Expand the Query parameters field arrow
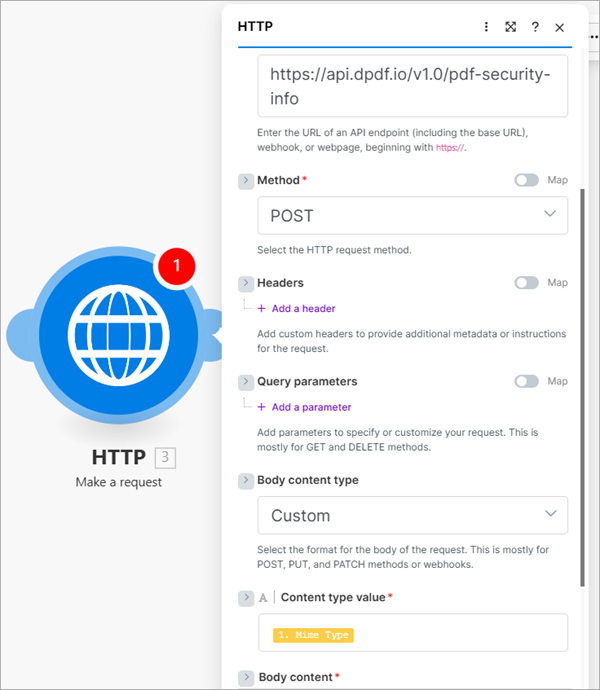The width and height of the screenshot is (600, 690). tap(245, 382)
